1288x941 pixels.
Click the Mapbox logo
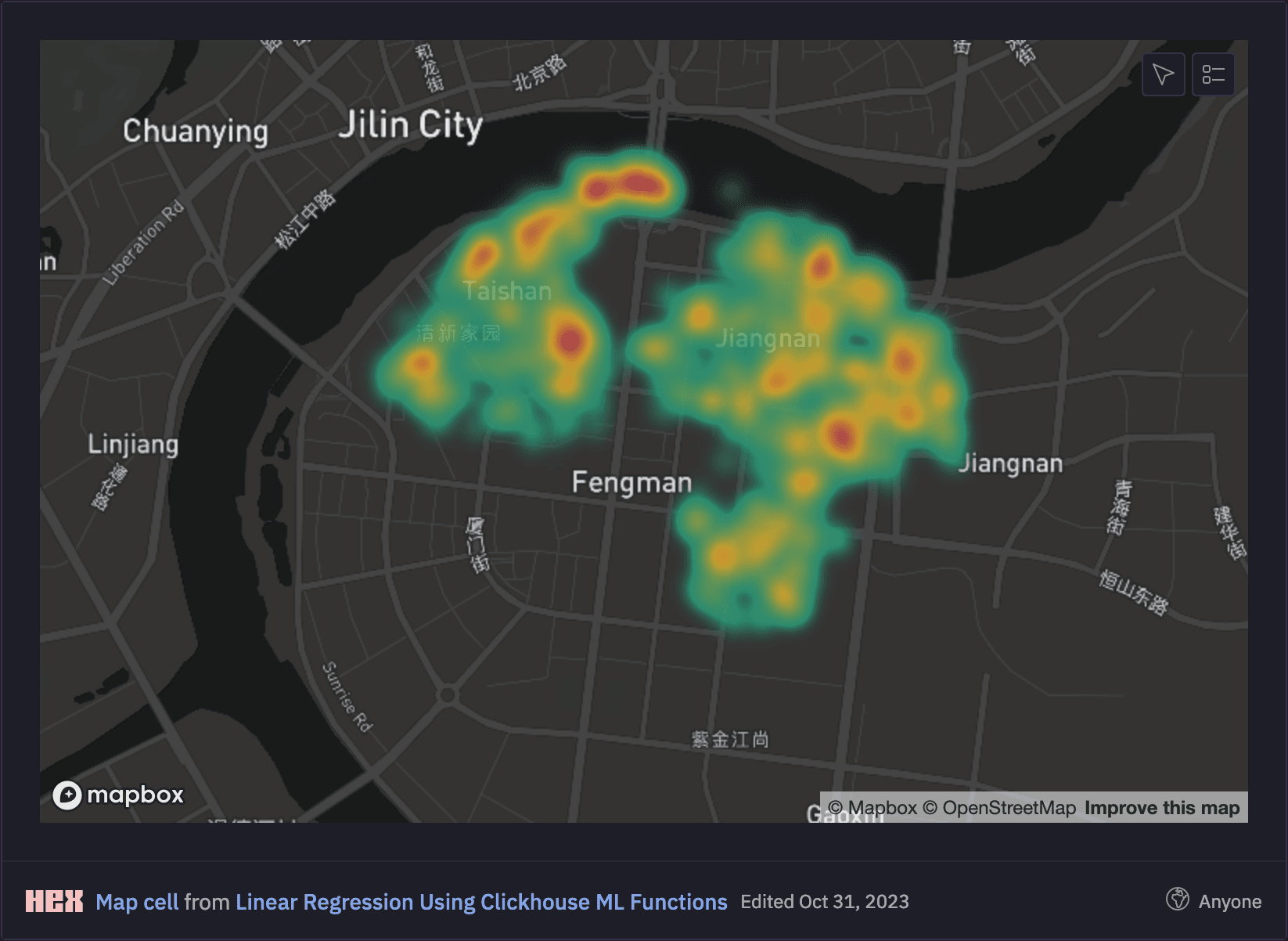point(118,795)
